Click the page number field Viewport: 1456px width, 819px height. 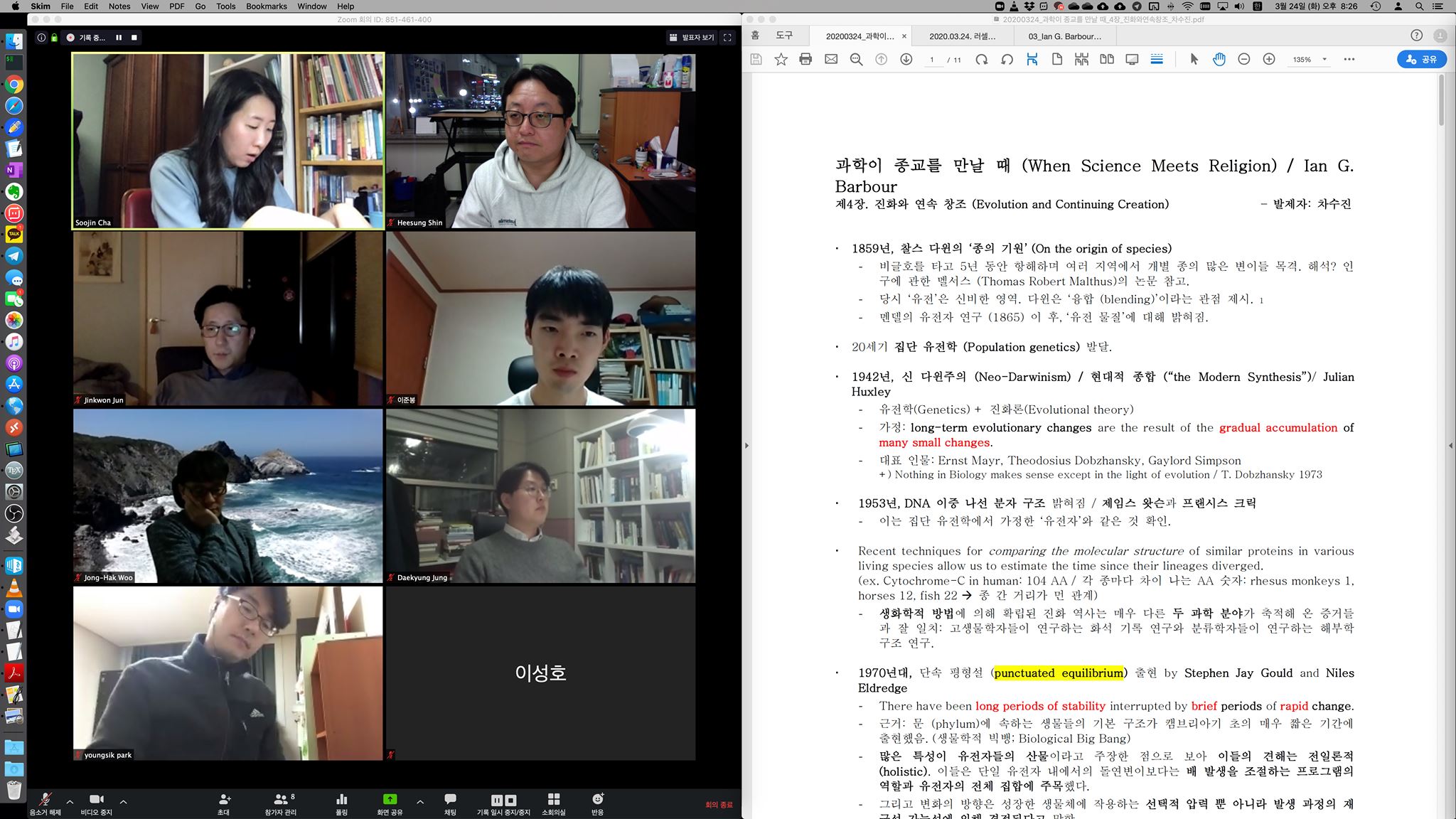point(932,60)
